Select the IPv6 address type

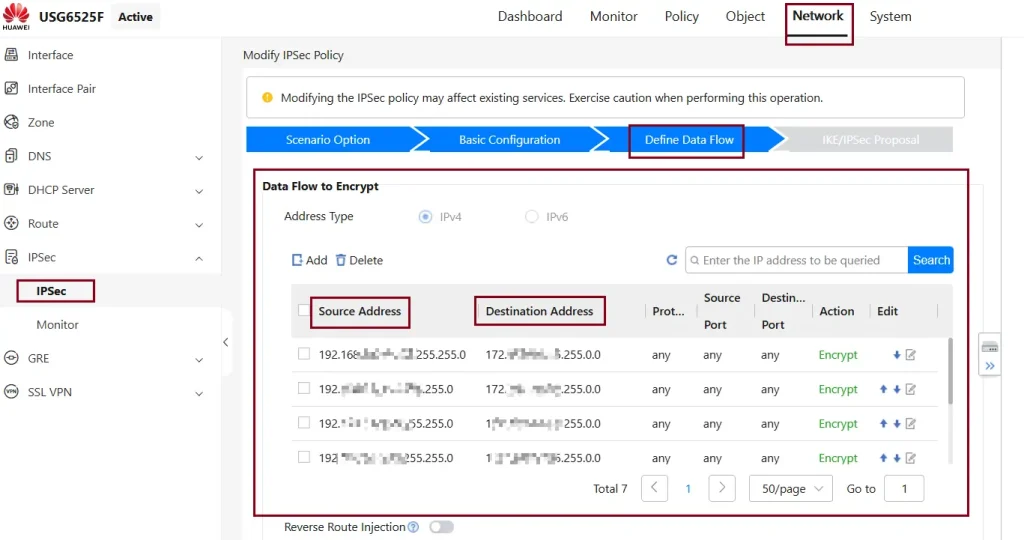[532, 217]
